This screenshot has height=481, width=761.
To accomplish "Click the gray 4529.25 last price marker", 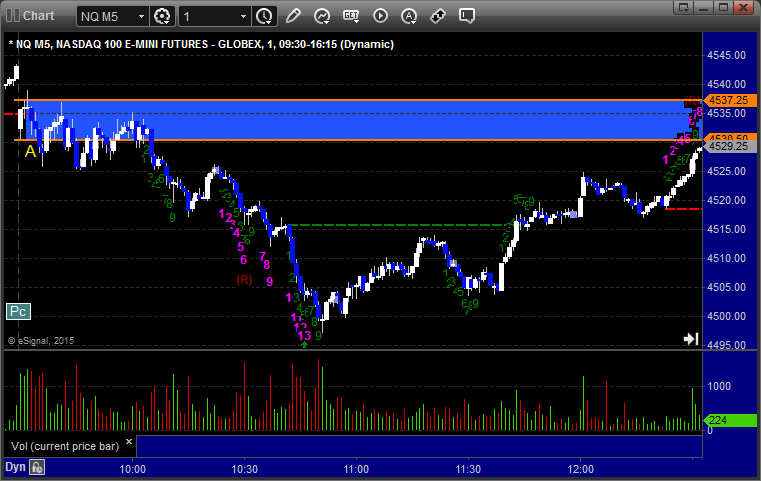I will tap(729, 146).
